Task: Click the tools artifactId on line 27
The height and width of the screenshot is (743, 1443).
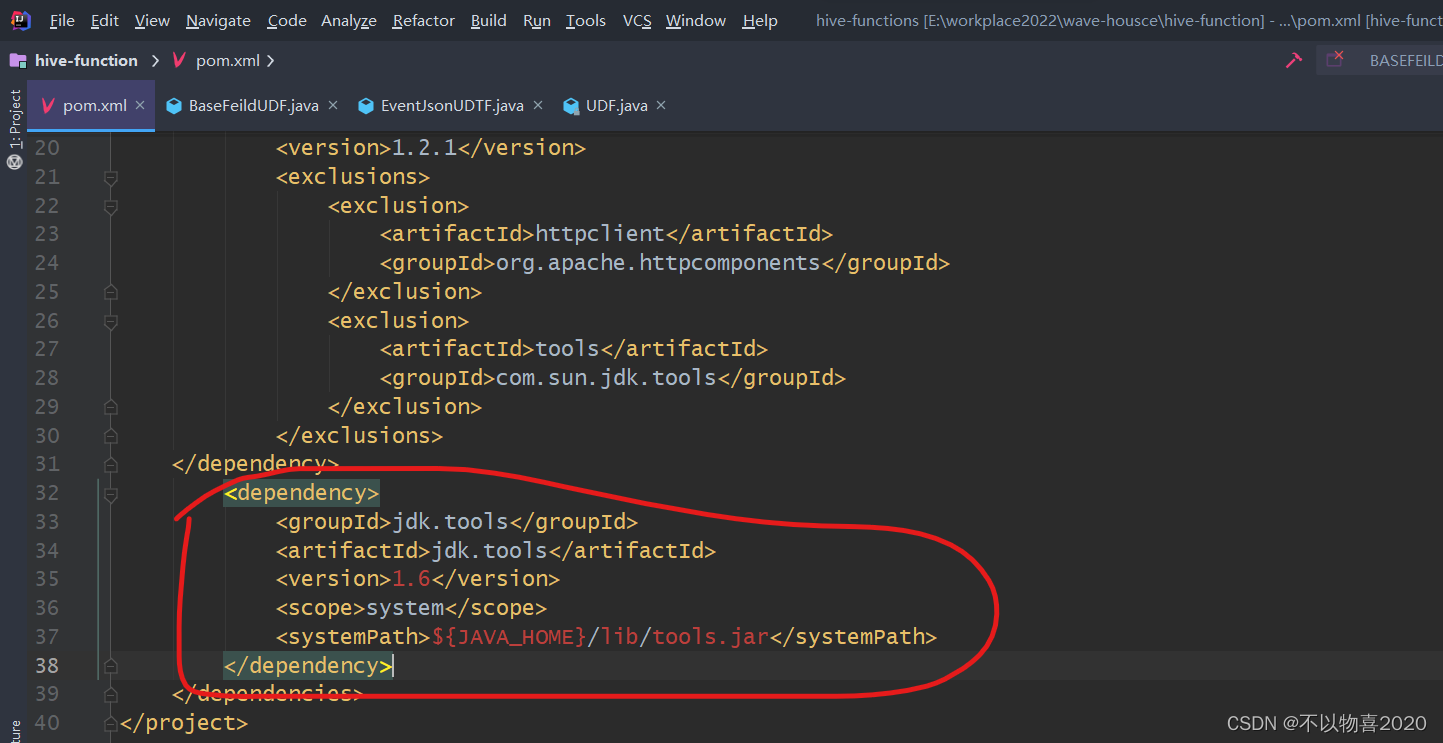Action: (567, 349)
